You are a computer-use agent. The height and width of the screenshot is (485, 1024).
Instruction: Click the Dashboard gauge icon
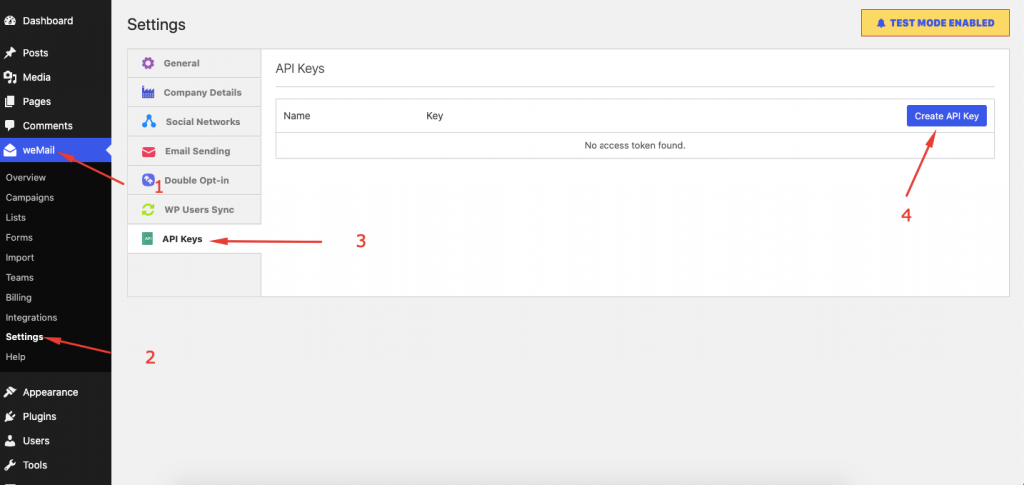[10, 21]
